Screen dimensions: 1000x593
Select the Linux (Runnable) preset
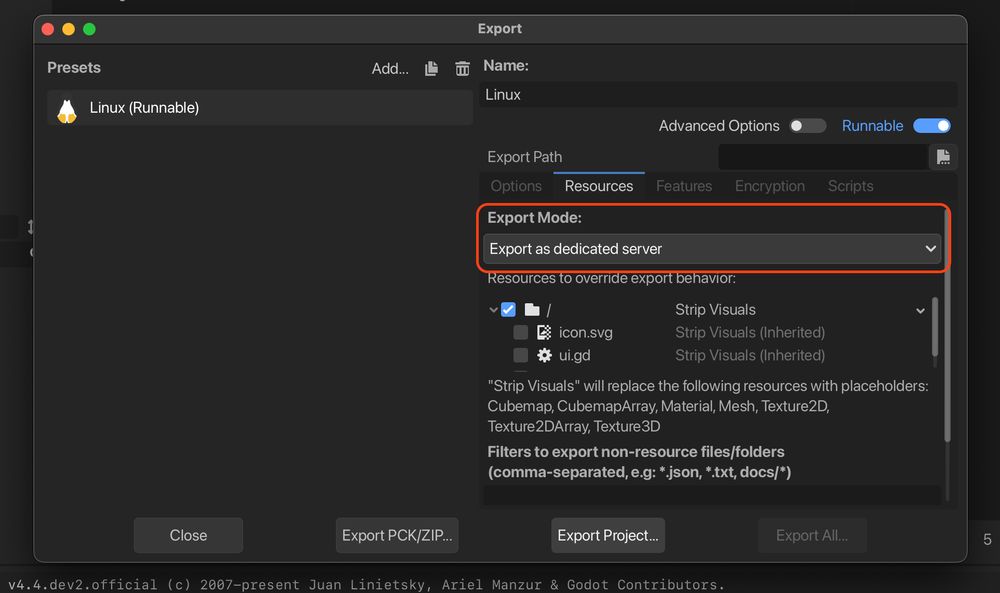pyautogui.click(x=260, y=108)
